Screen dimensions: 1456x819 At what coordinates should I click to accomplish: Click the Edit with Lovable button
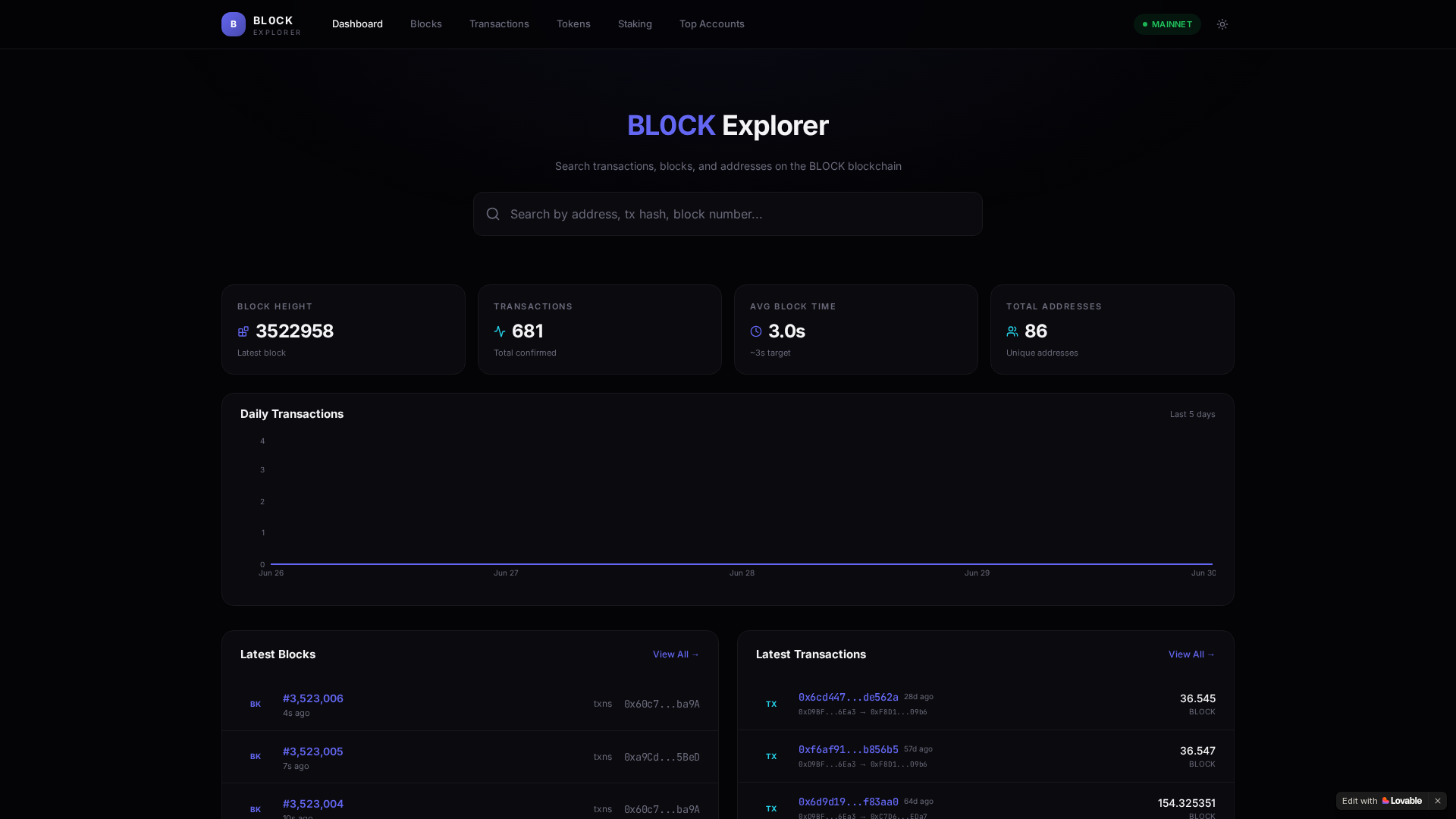click(1382, 801)
